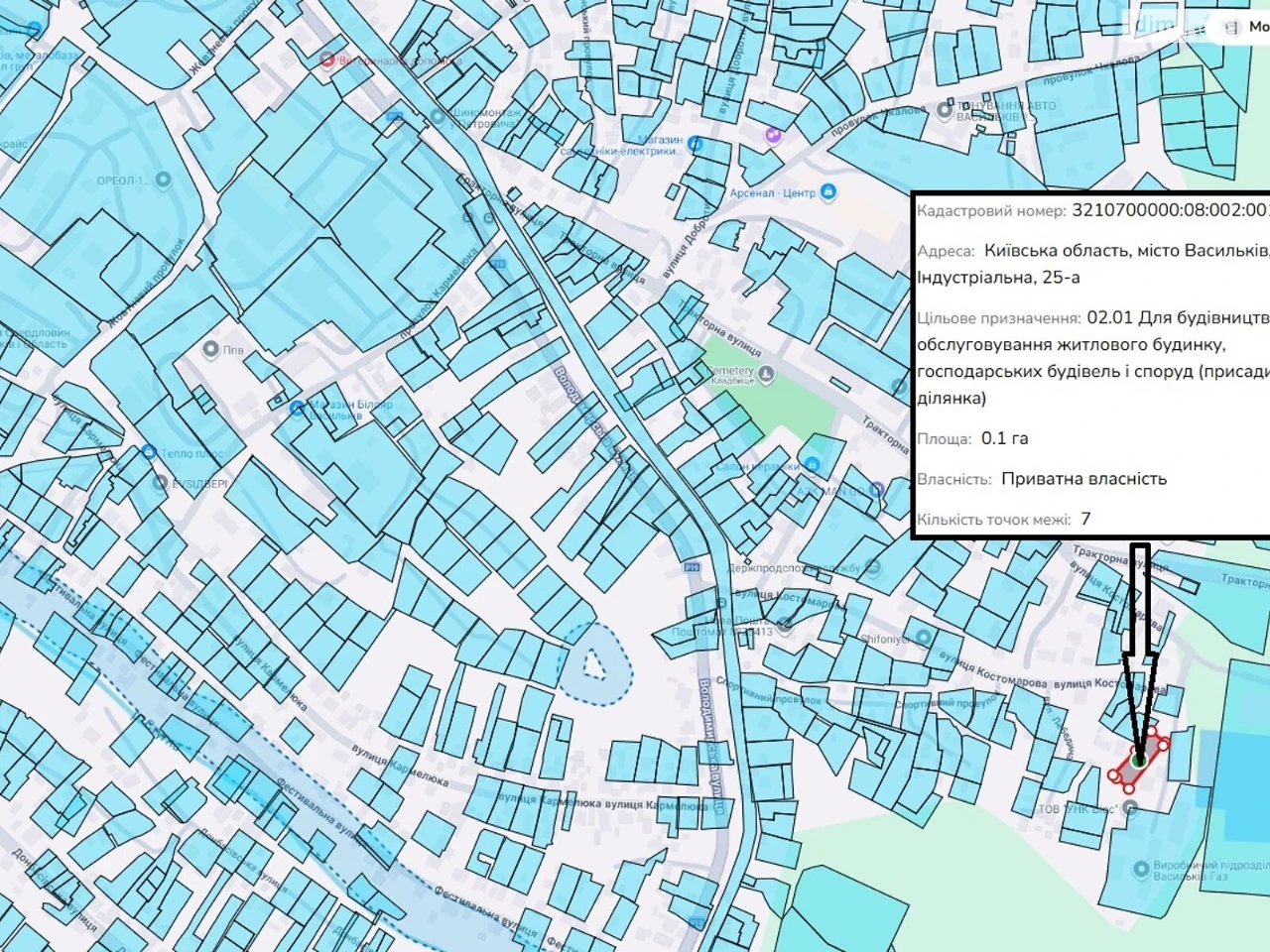This screenshot has width=1270, height=952.
Task: Open the Васильків Газ location pin
Action: click(1140, 870)
